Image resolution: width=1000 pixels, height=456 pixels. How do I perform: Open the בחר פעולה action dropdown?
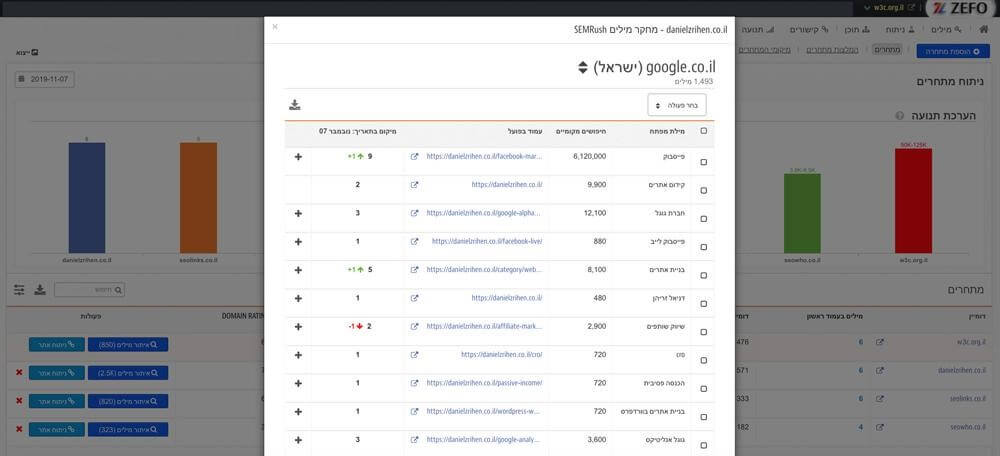click(x=677, y=105)
